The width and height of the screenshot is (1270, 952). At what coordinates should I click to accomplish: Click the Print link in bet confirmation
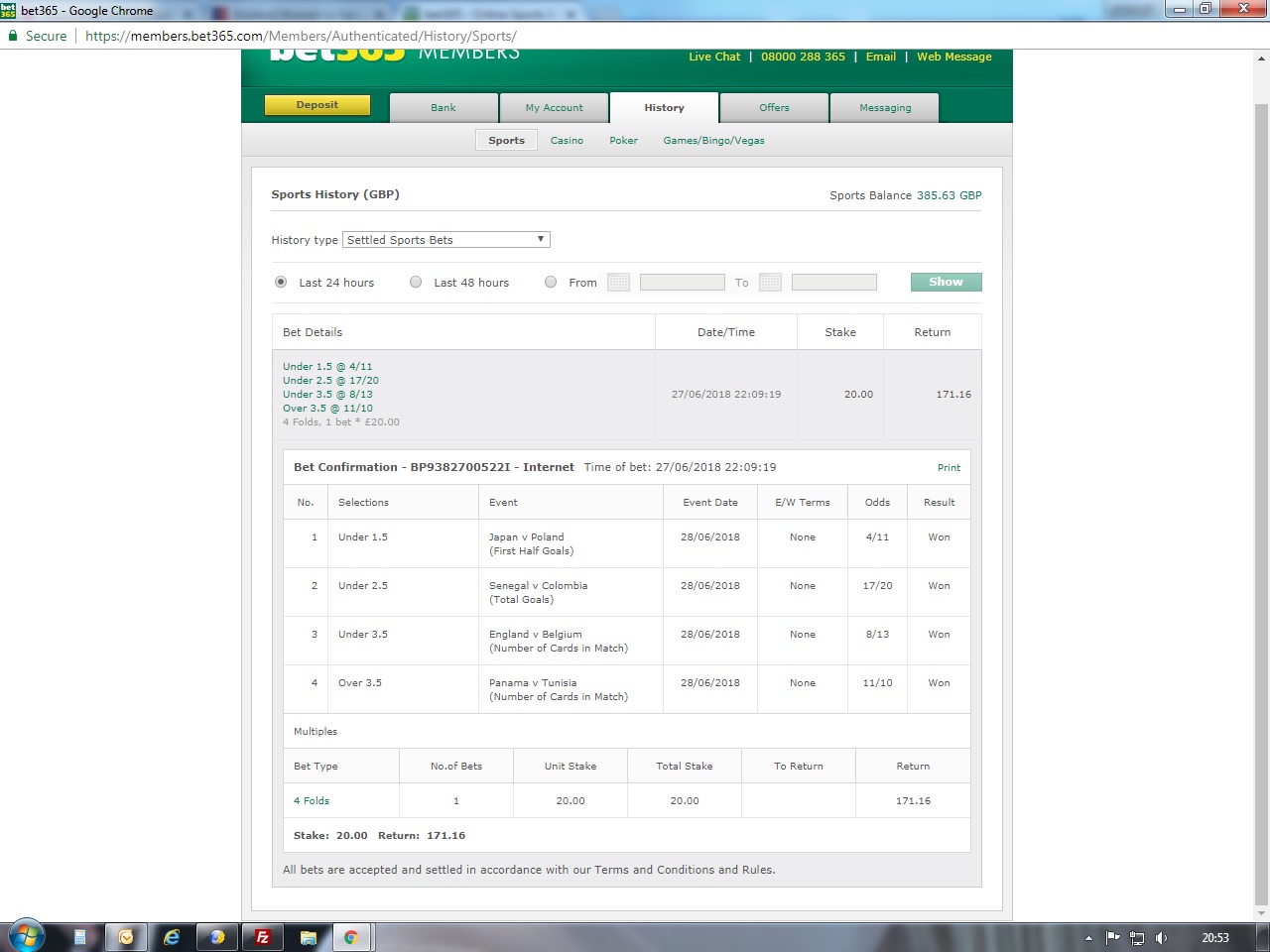pyautogui.click(x=949, y=467)
